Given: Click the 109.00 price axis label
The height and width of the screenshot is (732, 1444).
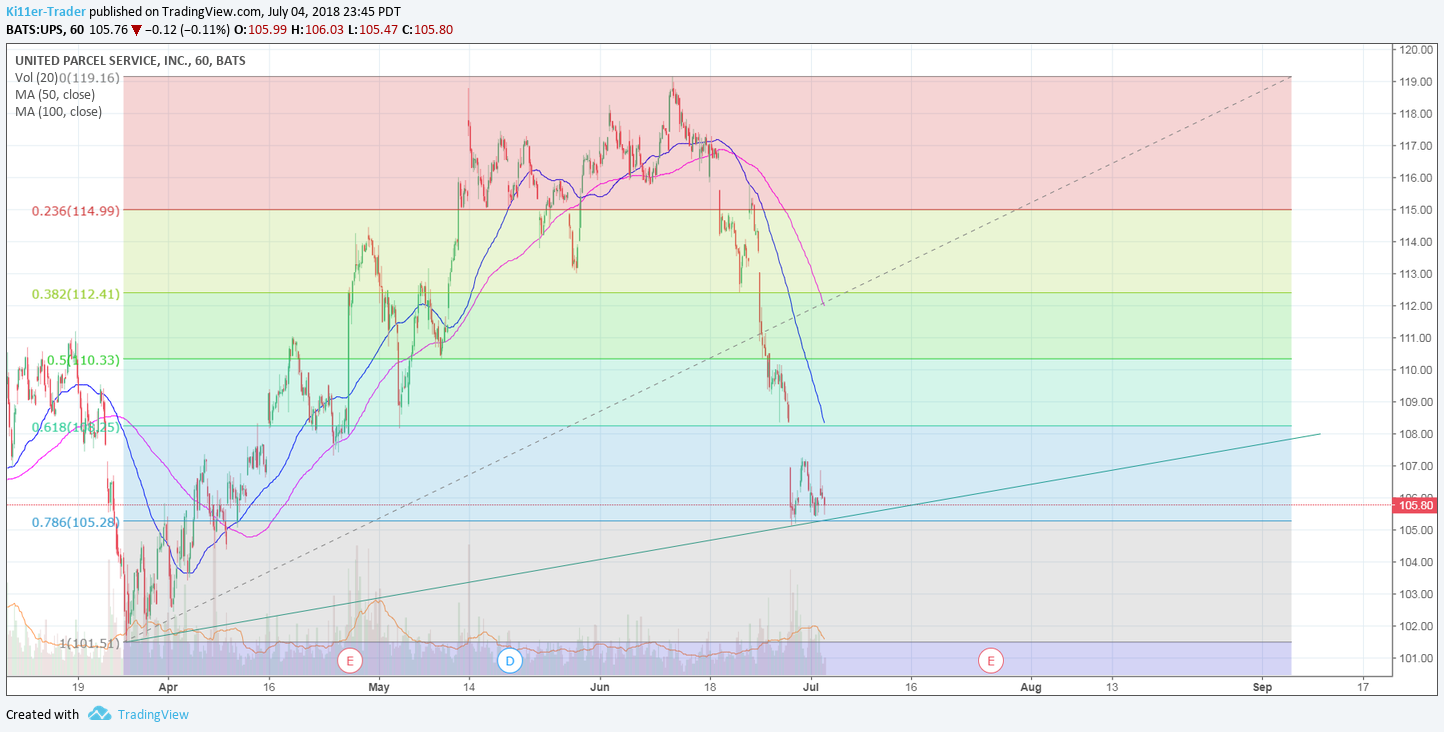Looking at the screenshot, I should (1418, 401).
